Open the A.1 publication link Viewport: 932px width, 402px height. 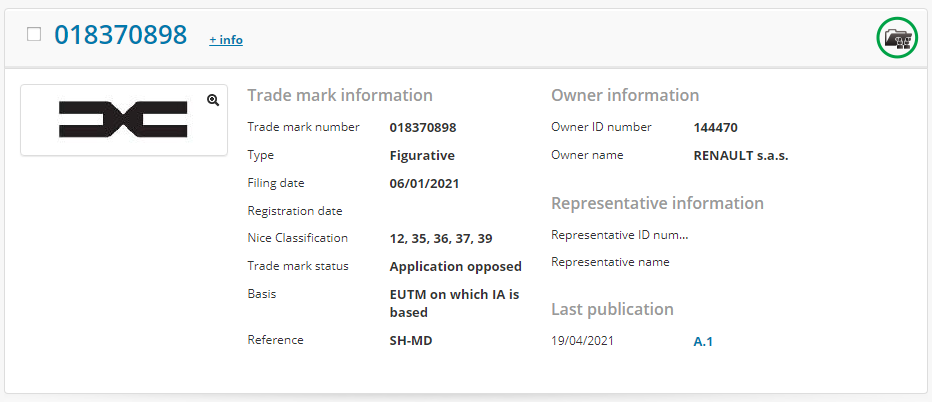tap(702, 341)
